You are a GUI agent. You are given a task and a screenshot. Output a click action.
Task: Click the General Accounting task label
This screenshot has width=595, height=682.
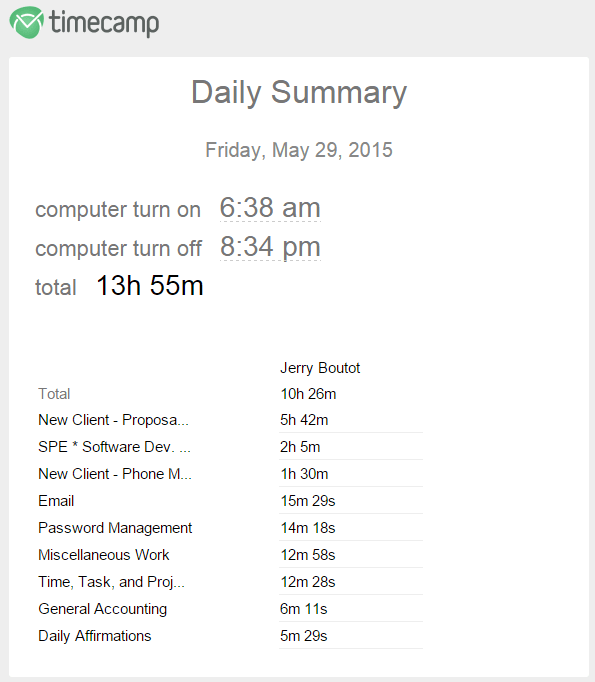(103, 609)
